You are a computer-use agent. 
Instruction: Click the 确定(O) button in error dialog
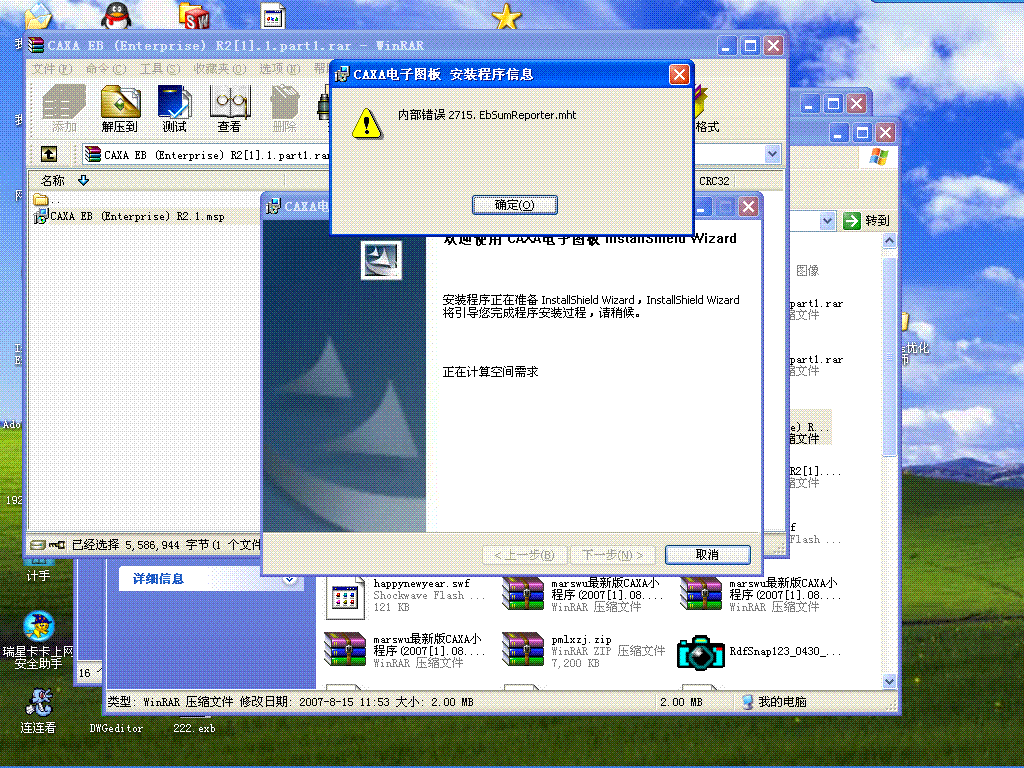click(x=515, y=205)
